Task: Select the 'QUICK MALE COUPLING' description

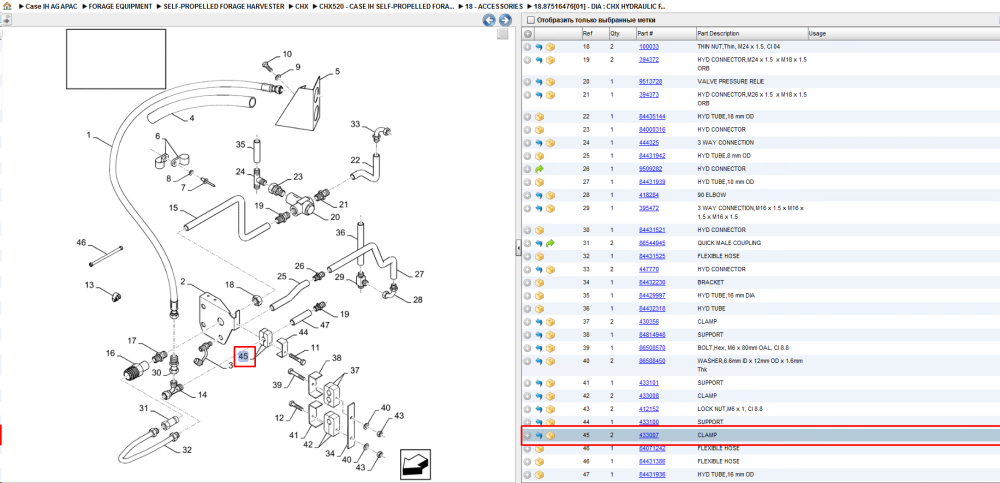Action: tap(729, 243)
